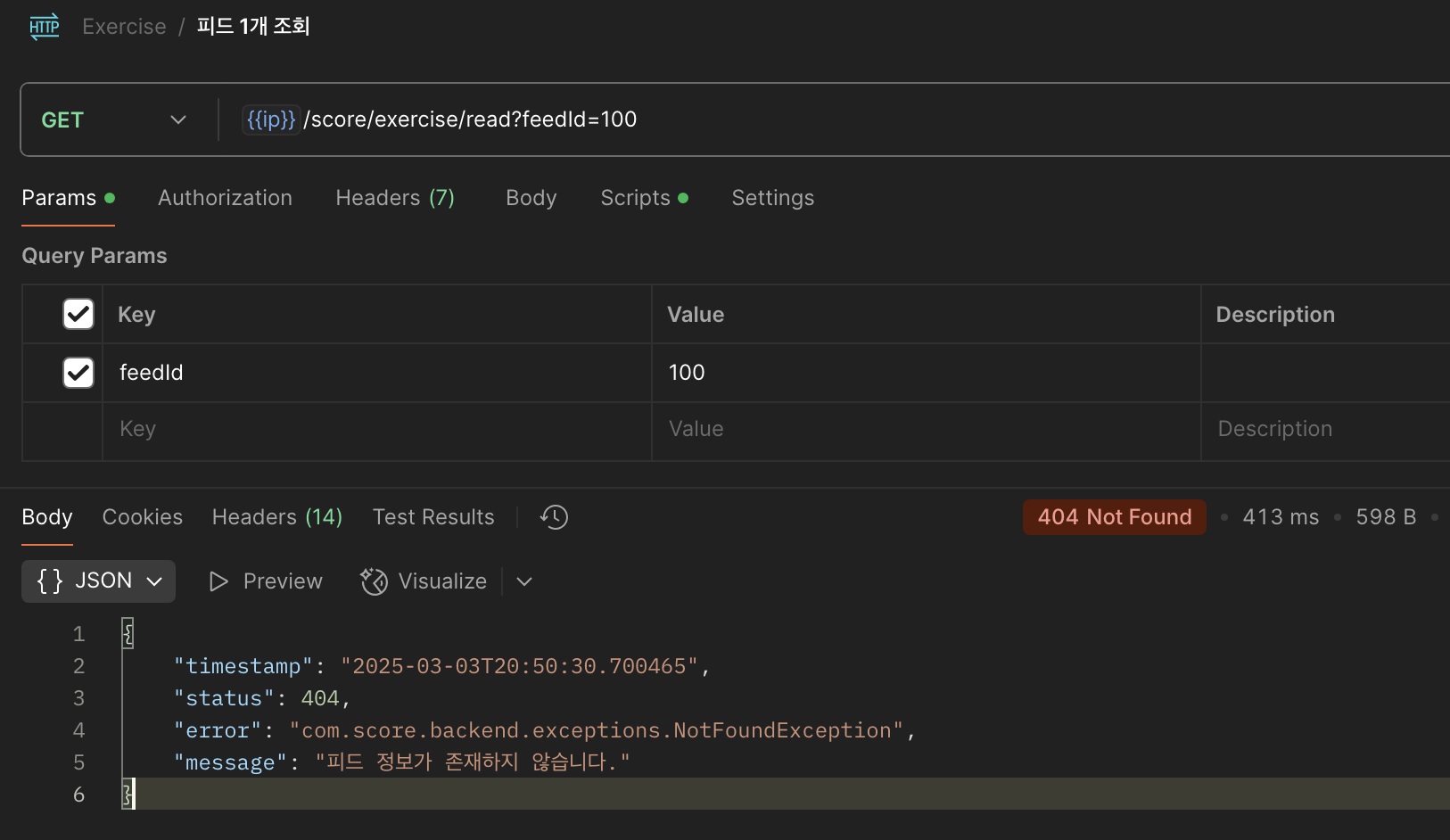Click the Visualize button
This screenshot has height=840, width=1450.
tap(424, 581)
